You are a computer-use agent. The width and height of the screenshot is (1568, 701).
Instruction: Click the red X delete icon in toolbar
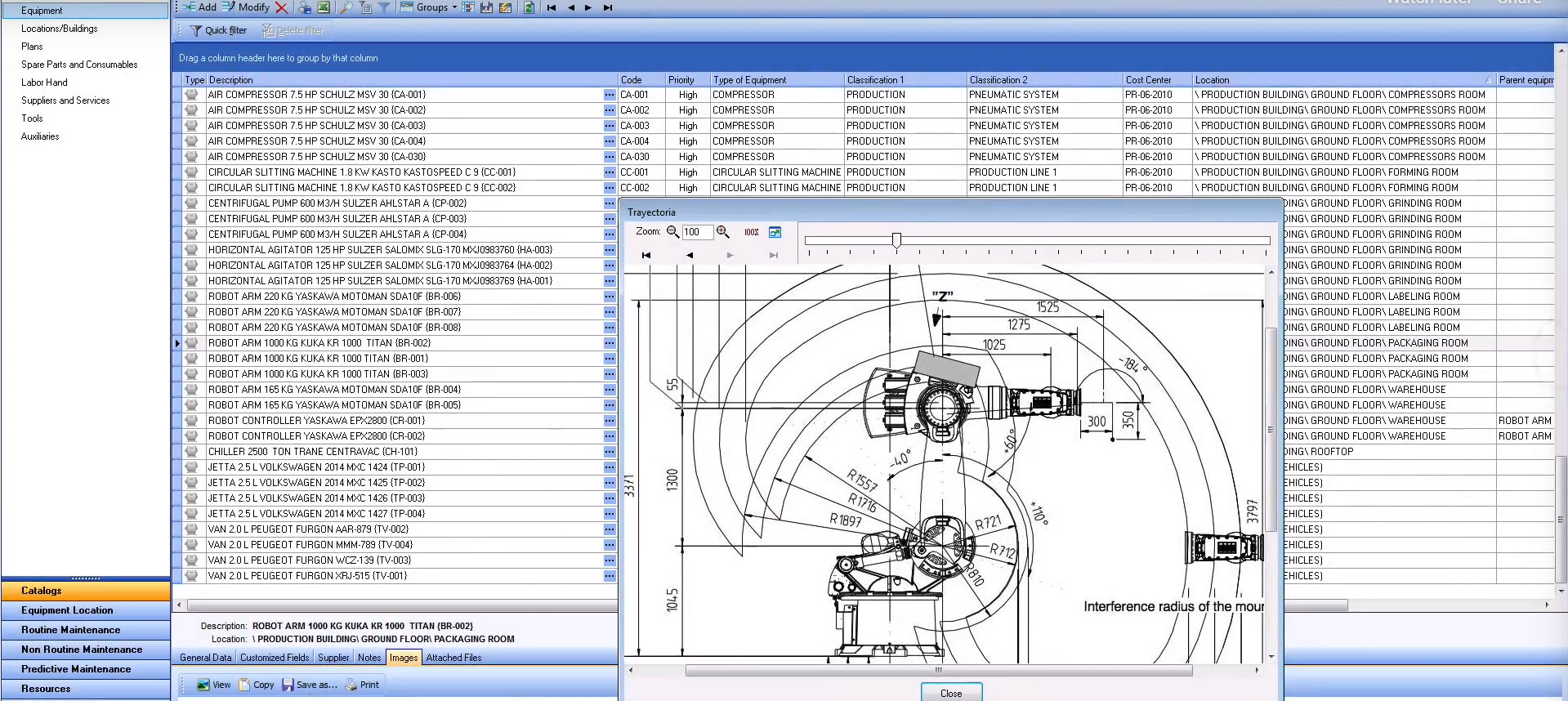(x=281, y=7)
